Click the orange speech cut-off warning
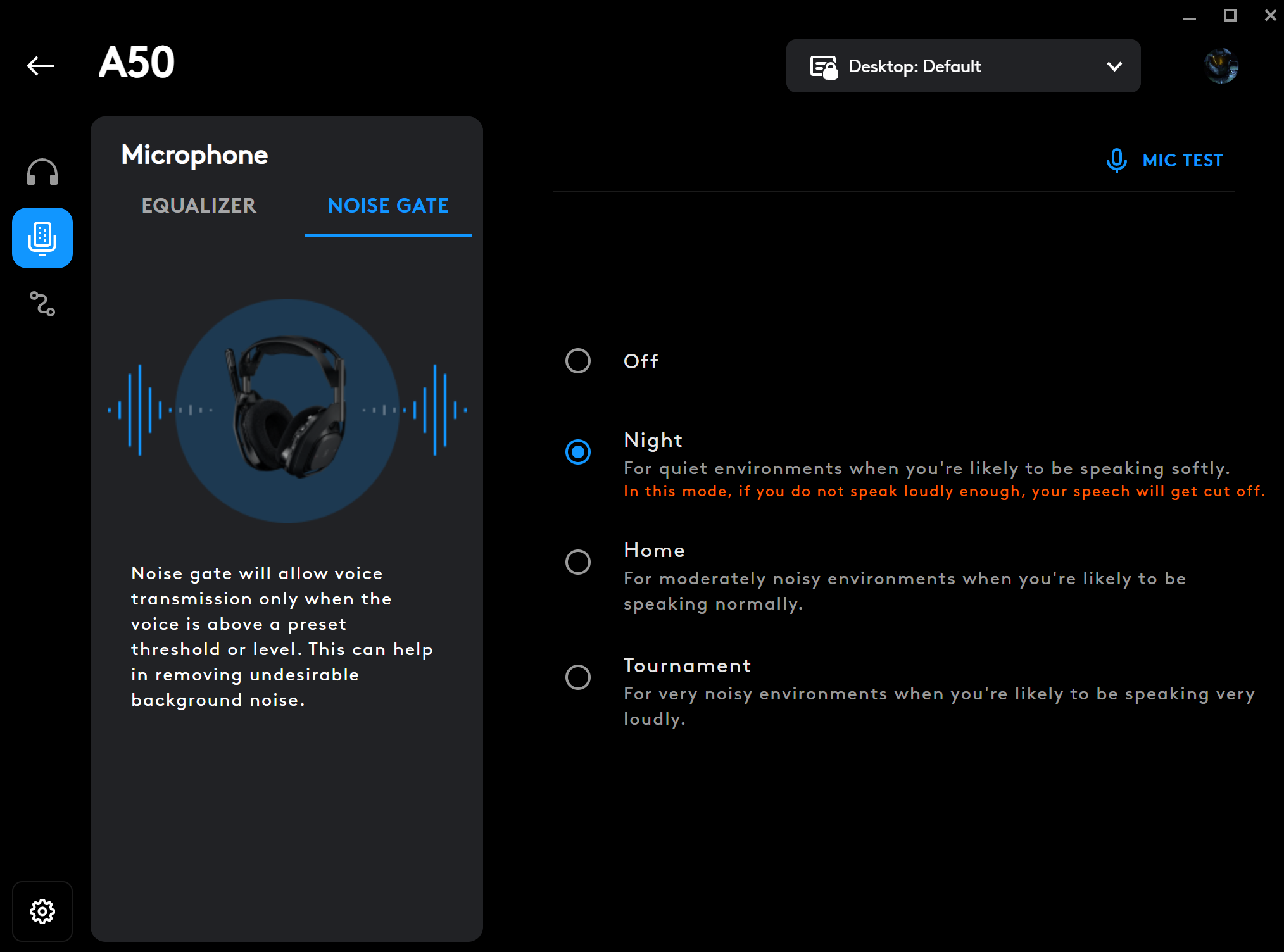This screenshot has height=952, width=1284. pos(944,491)
